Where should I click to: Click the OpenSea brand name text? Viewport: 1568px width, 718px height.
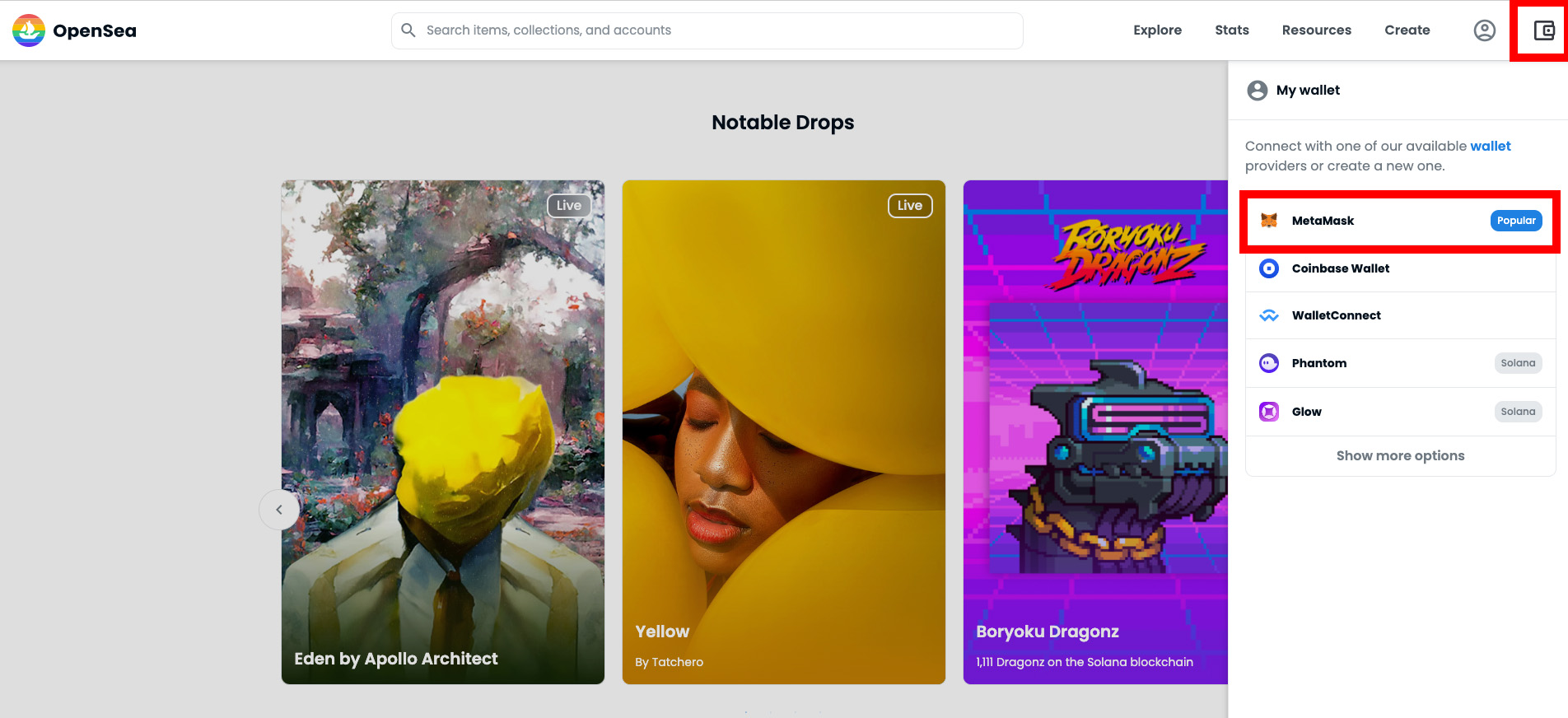[95, 30]
